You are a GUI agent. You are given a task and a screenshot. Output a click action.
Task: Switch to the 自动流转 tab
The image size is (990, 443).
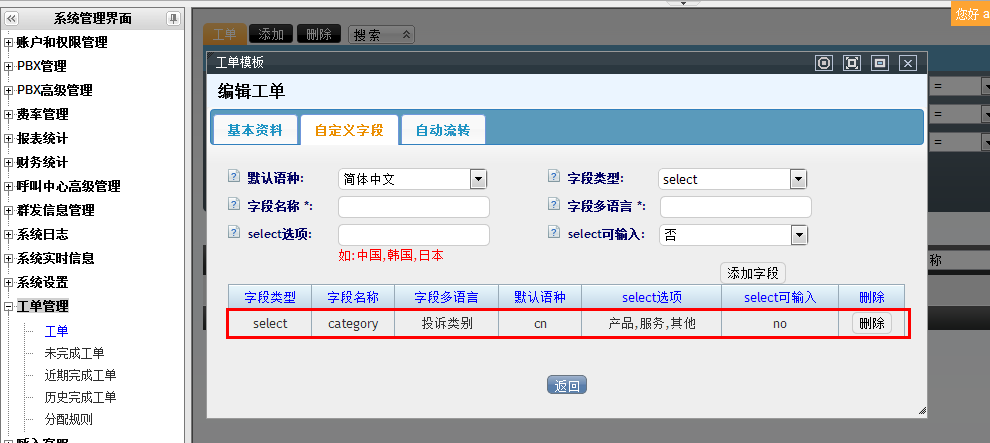442,130
